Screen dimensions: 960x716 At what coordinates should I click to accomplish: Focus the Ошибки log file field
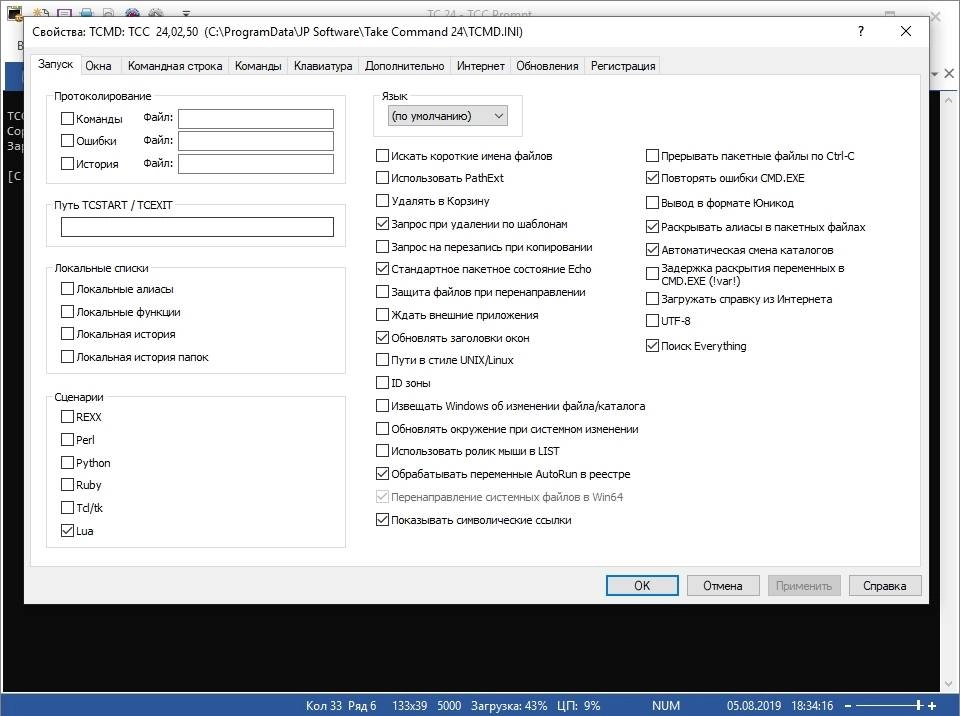point(256,140)
